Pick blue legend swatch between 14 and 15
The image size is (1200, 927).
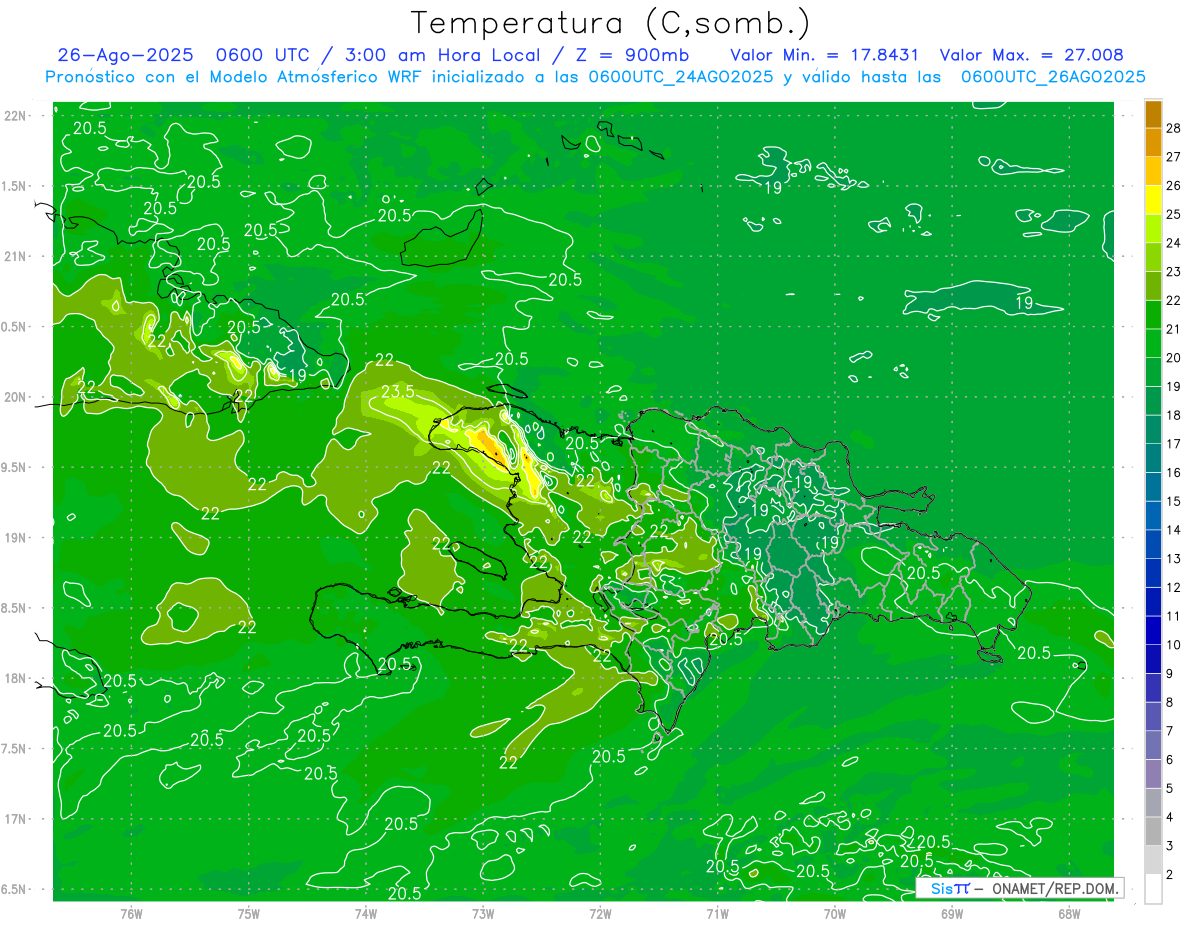point(1153,516)
